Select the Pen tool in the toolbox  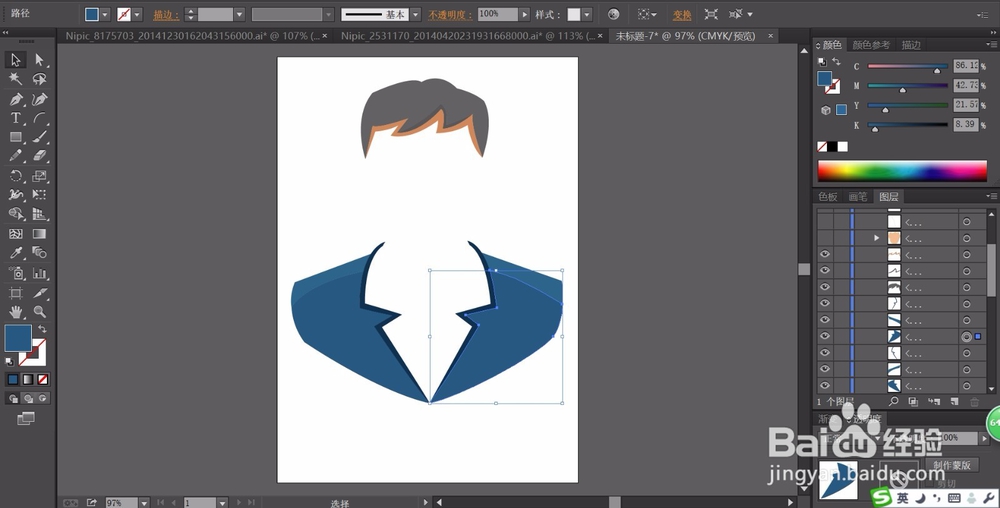coord(16,99)
